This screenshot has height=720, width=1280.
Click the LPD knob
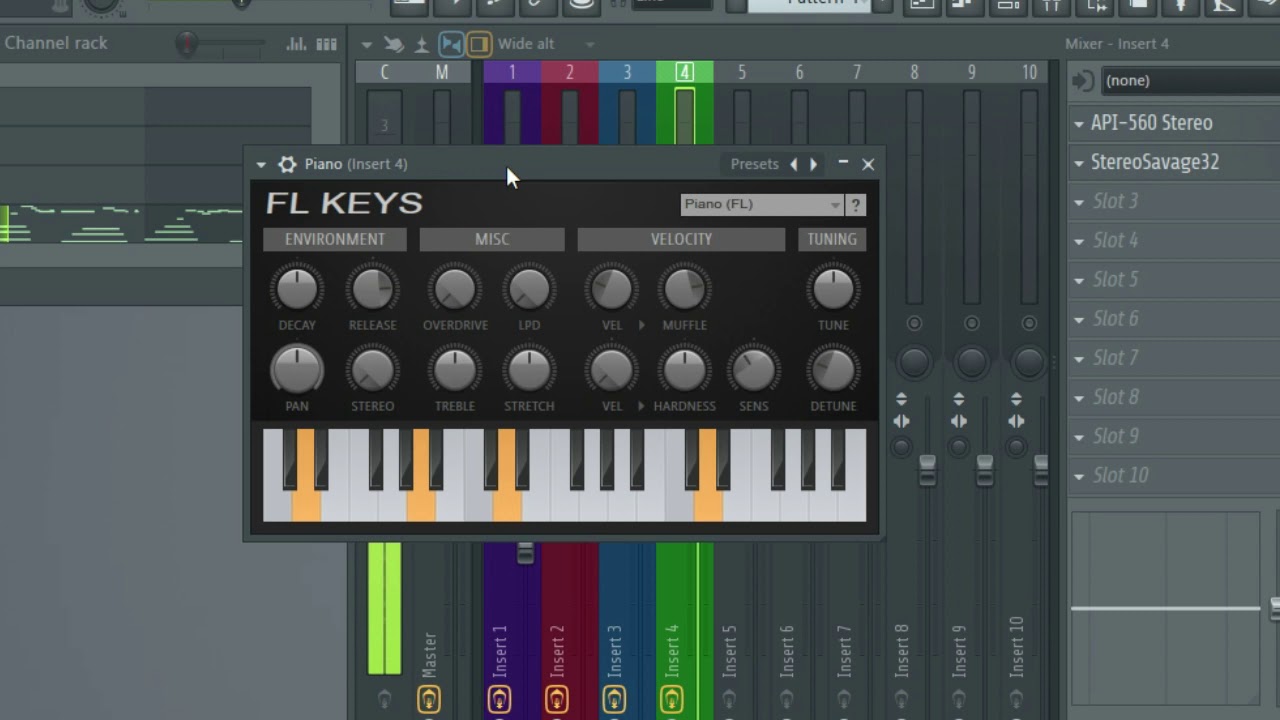point(529,289)
